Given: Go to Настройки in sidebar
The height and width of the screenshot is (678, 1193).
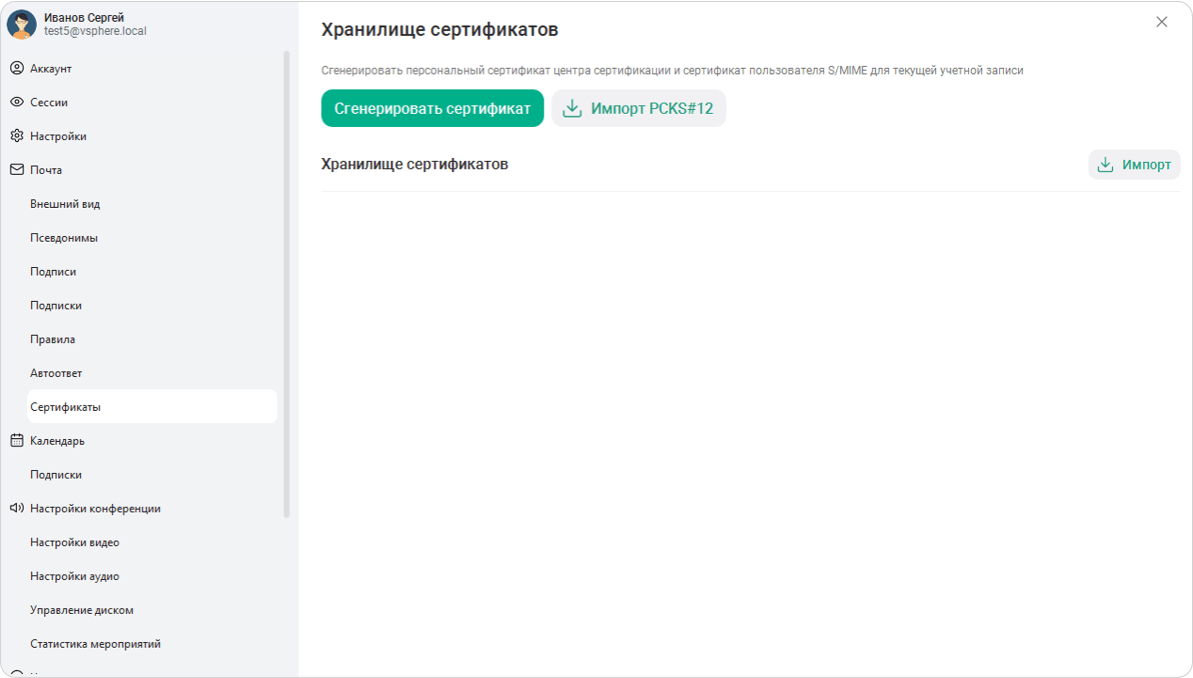Looking at the screenshot, I should [59, 136].
